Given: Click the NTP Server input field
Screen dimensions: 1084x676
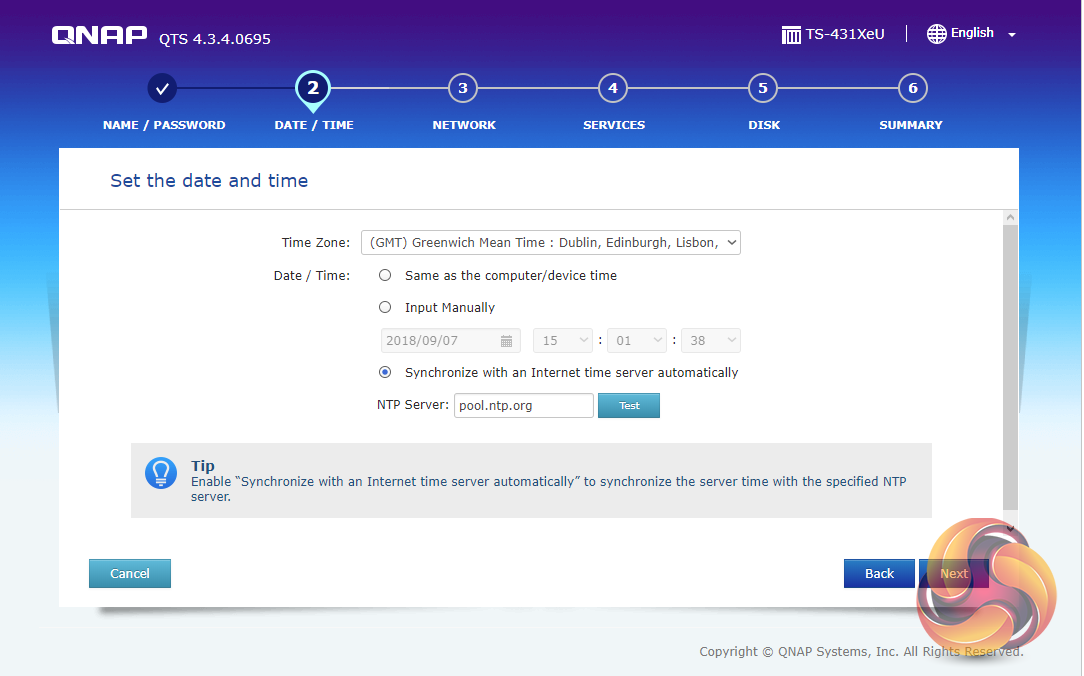Looking at the screenshot, I should click(523, 406).
